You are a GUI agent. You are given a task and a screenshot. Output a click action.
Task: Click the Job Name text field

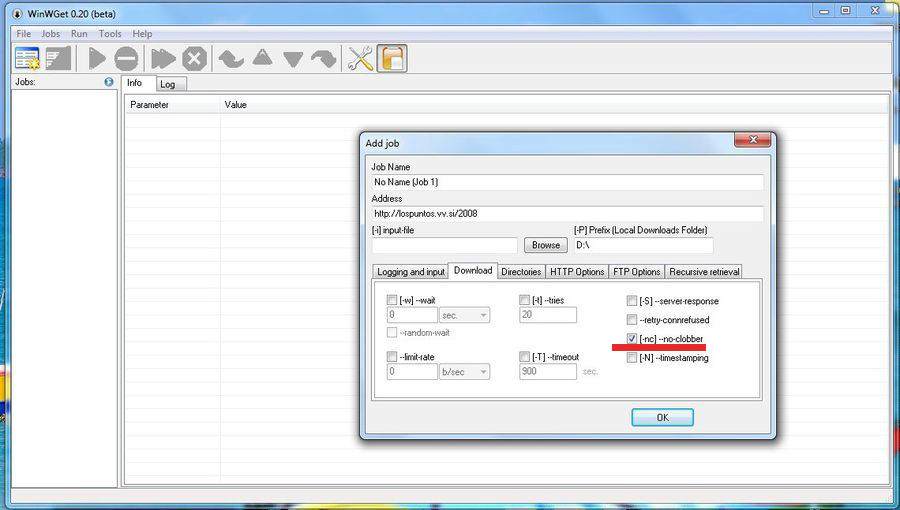[x=567, y=182]
